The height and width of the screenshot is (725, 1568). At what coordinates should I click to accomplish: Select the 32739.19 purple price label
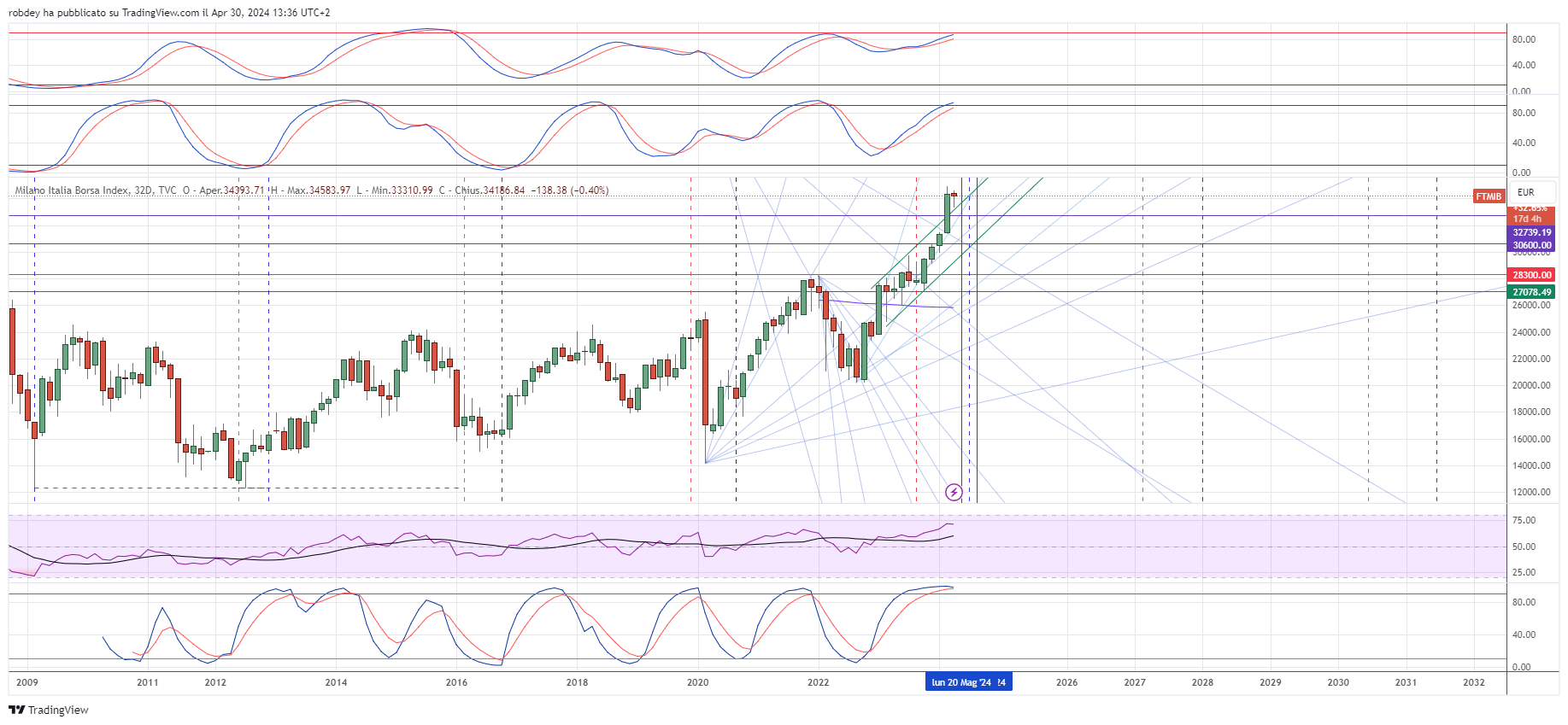tap(1532, 232)
